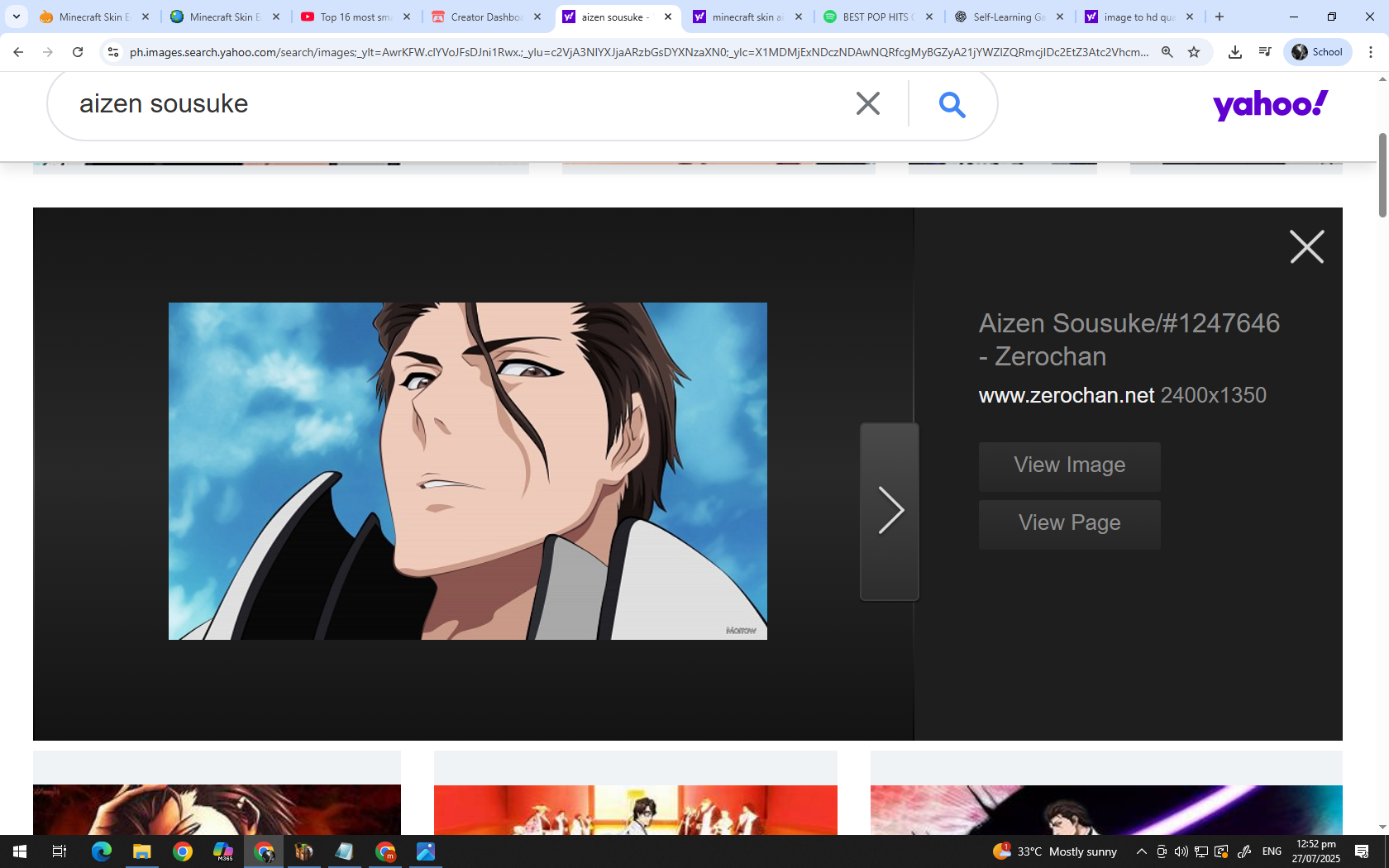Open media control icon in toolbar
Image resolution: width=1389 pixels, height=868 pixels.
(1265, 52)
